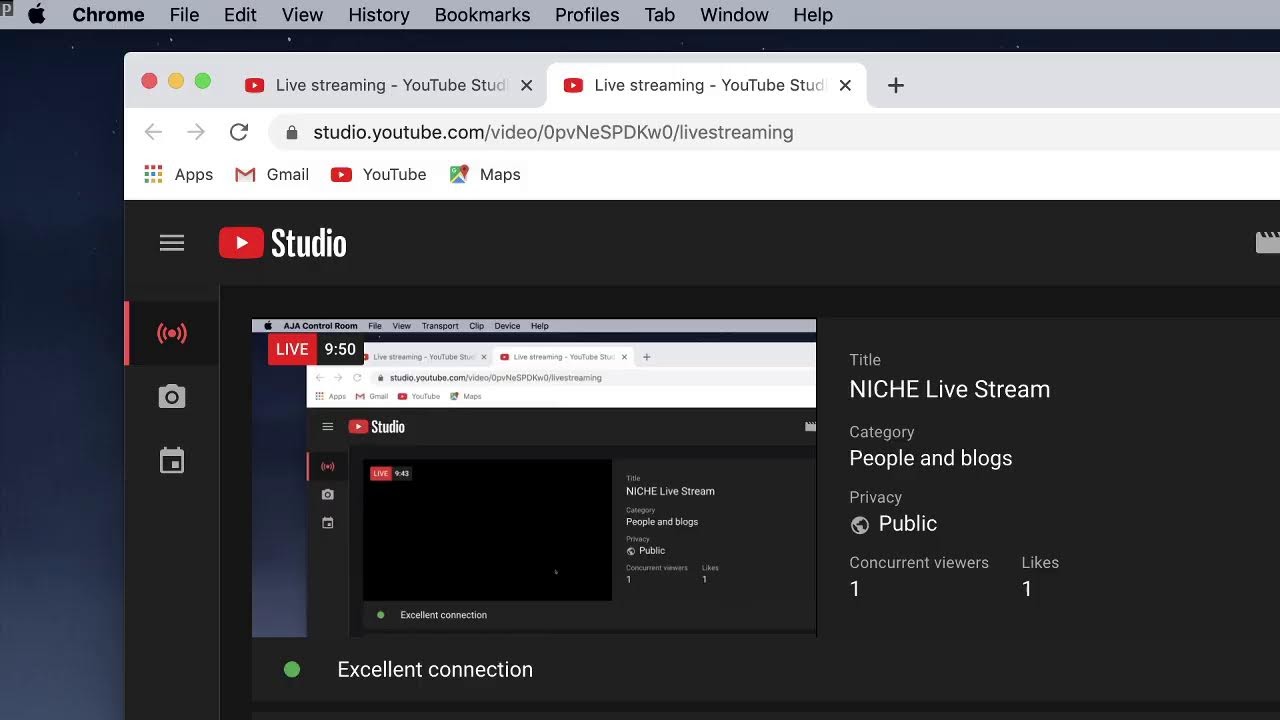
Task: Open the Tab menu
Action: coord(660,15)
